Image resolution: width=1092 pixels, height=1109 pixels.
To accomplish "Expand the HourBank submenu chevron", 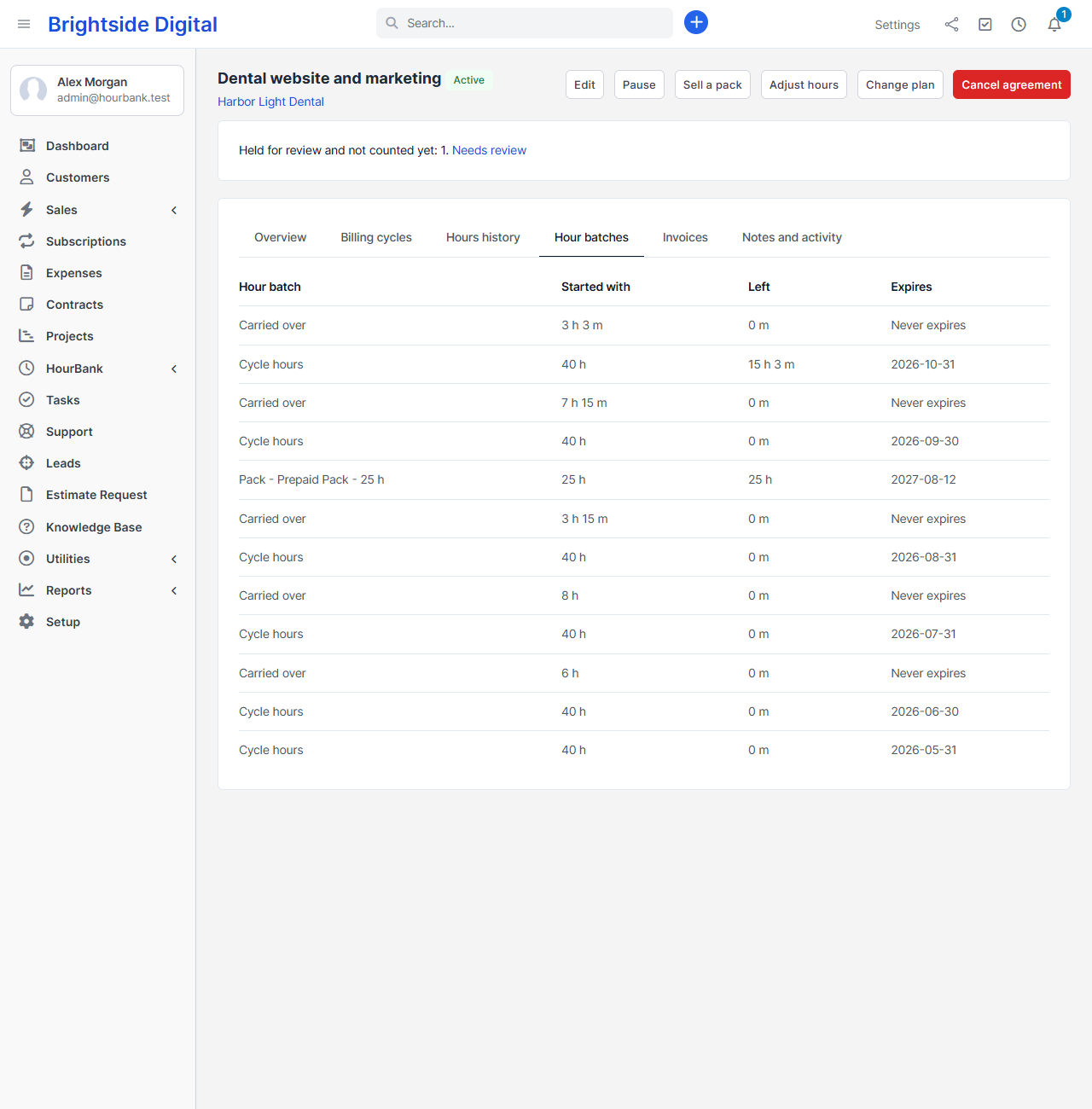I will coord(174,369).
